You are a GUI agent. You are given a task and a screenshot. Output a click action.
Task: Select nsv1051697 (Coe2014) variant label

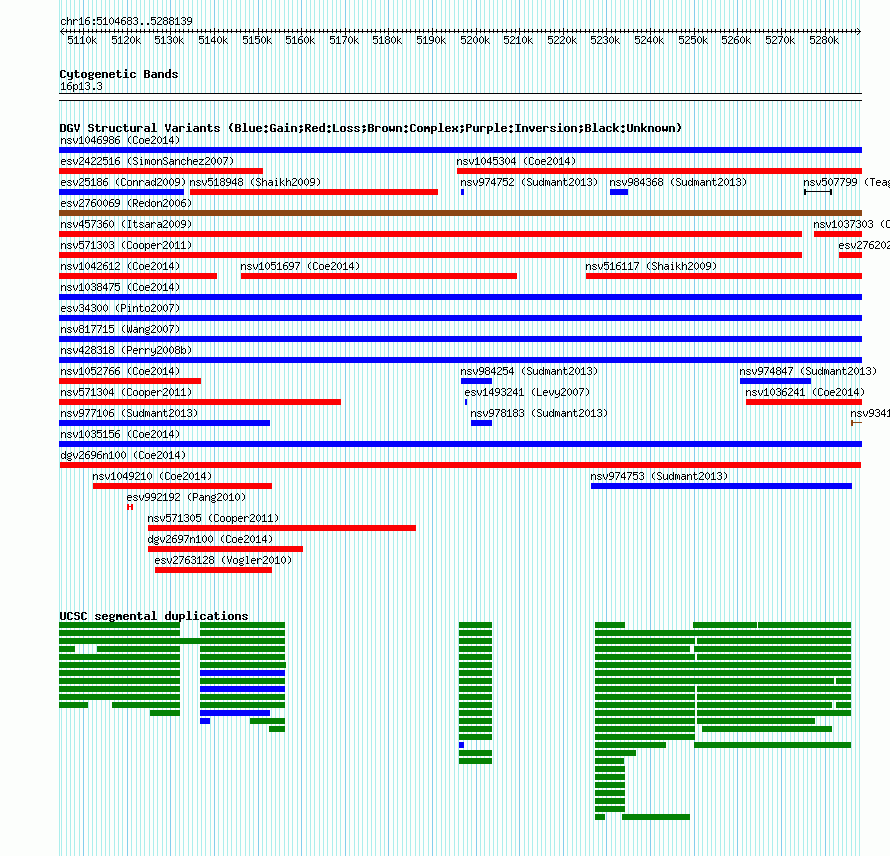tap(300, 266)
